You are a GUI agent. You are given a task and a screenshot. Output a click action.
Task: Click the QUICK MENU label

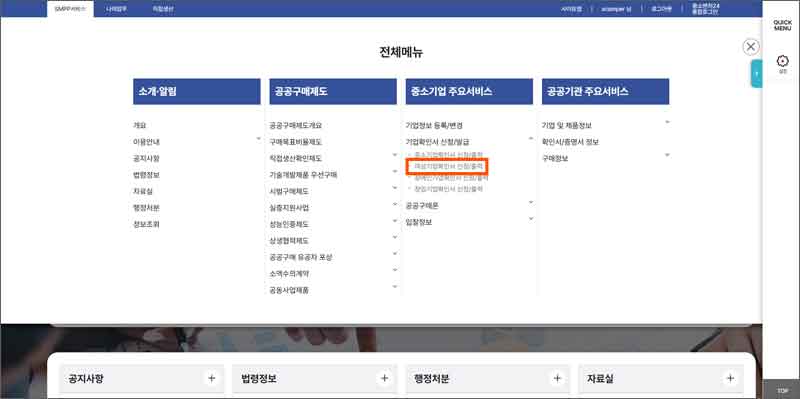point(782,26)
